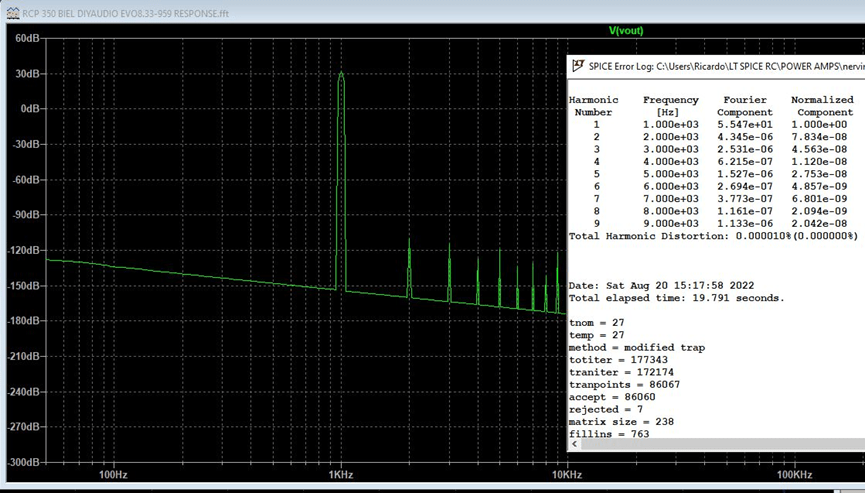This screenshot has height=493, width=865.
Task: Click the temp = 27 line
Action: [596, 335]
